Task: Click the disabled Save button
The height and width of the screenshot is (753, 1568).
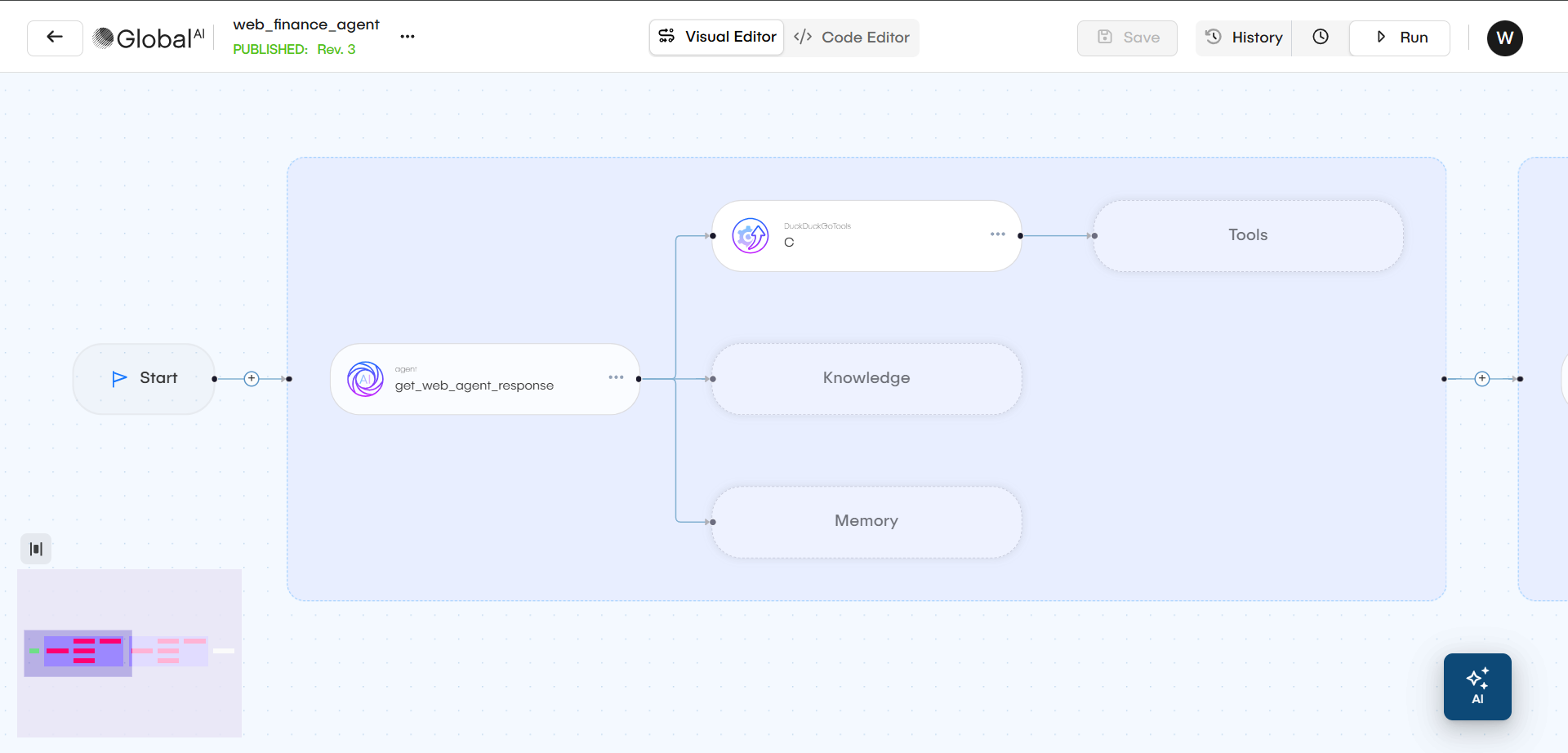Action: (1126, 38)
